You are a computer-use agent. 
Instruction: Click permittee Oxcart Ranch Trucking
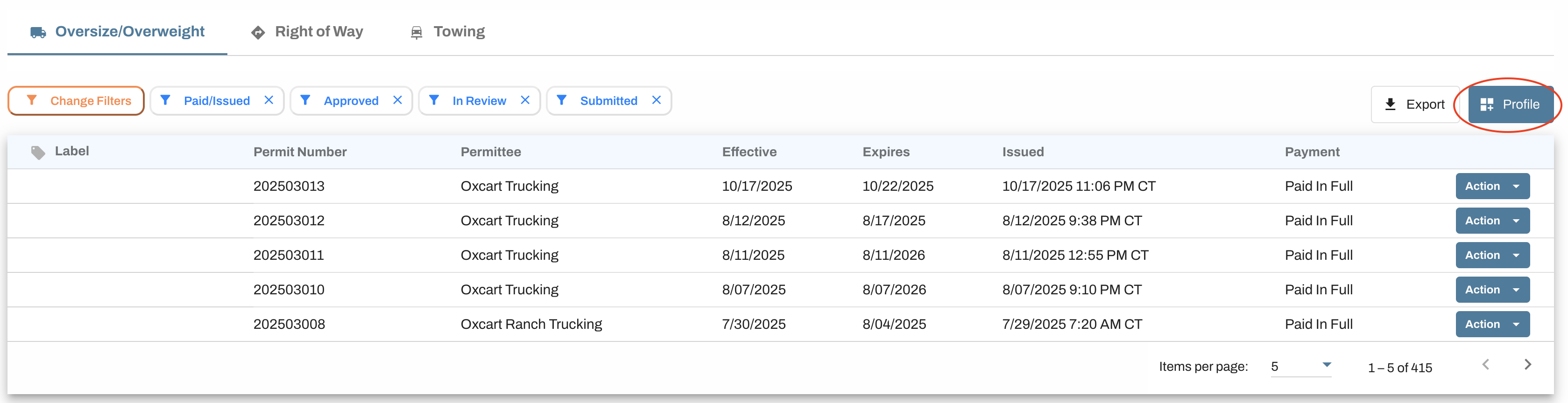531,325
